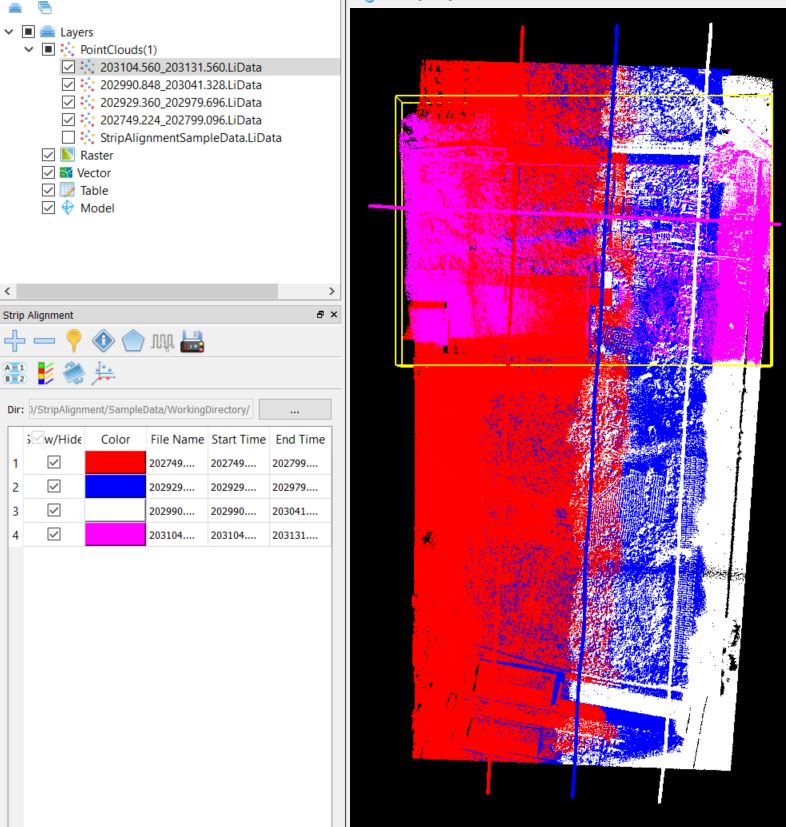Toggle the Vector group checkbox
The width and height of the screenshot is (786, 827).
click(x=48, y=172)
